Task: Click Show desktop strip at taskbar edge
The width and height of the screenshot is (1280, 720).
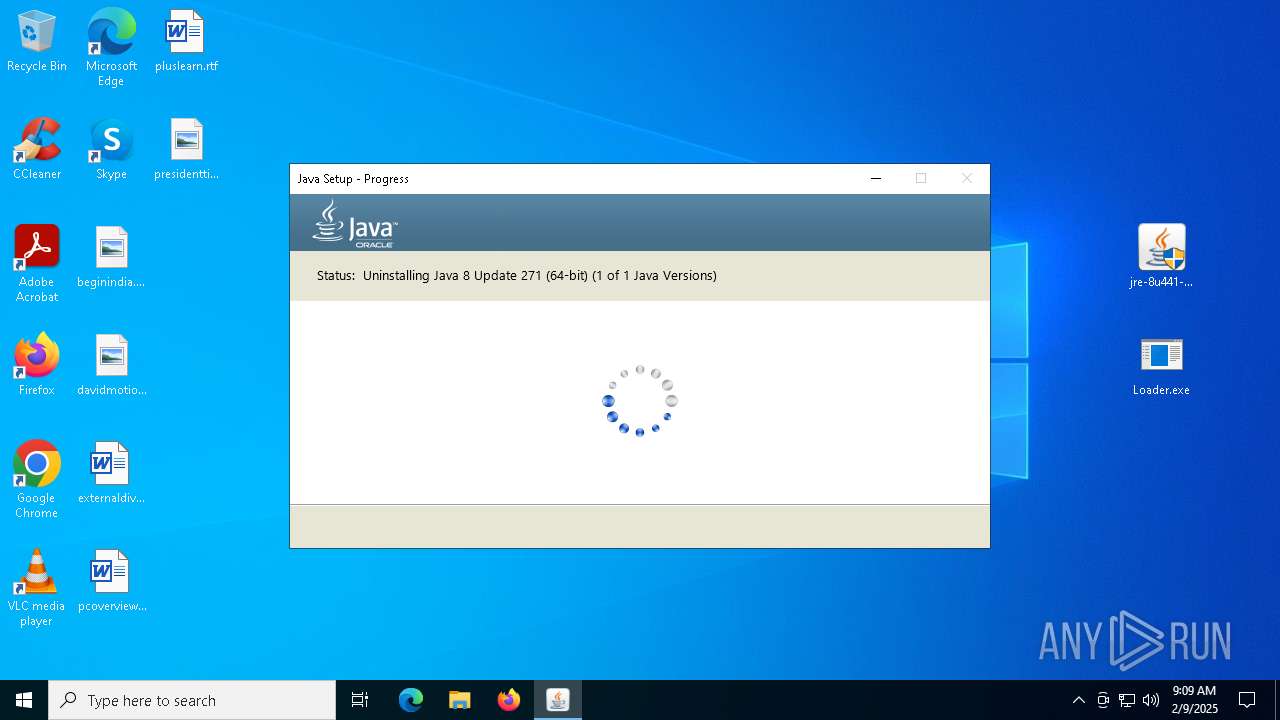Action: coord(1277,700)
